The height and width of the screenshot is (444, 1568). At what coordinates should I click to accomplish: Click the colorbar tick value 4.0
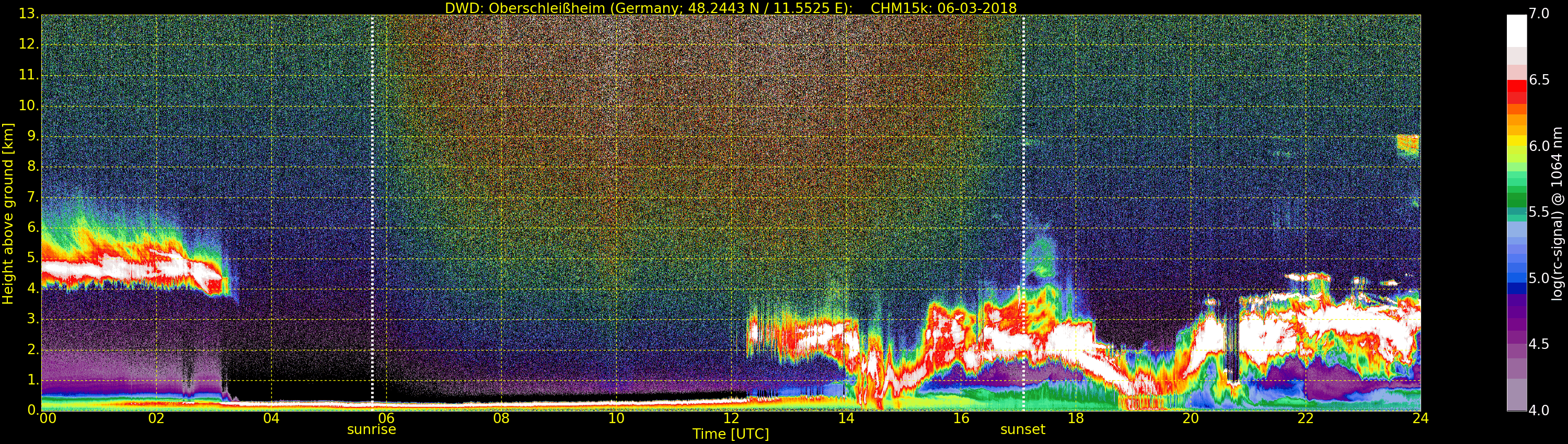point(1539,411)
